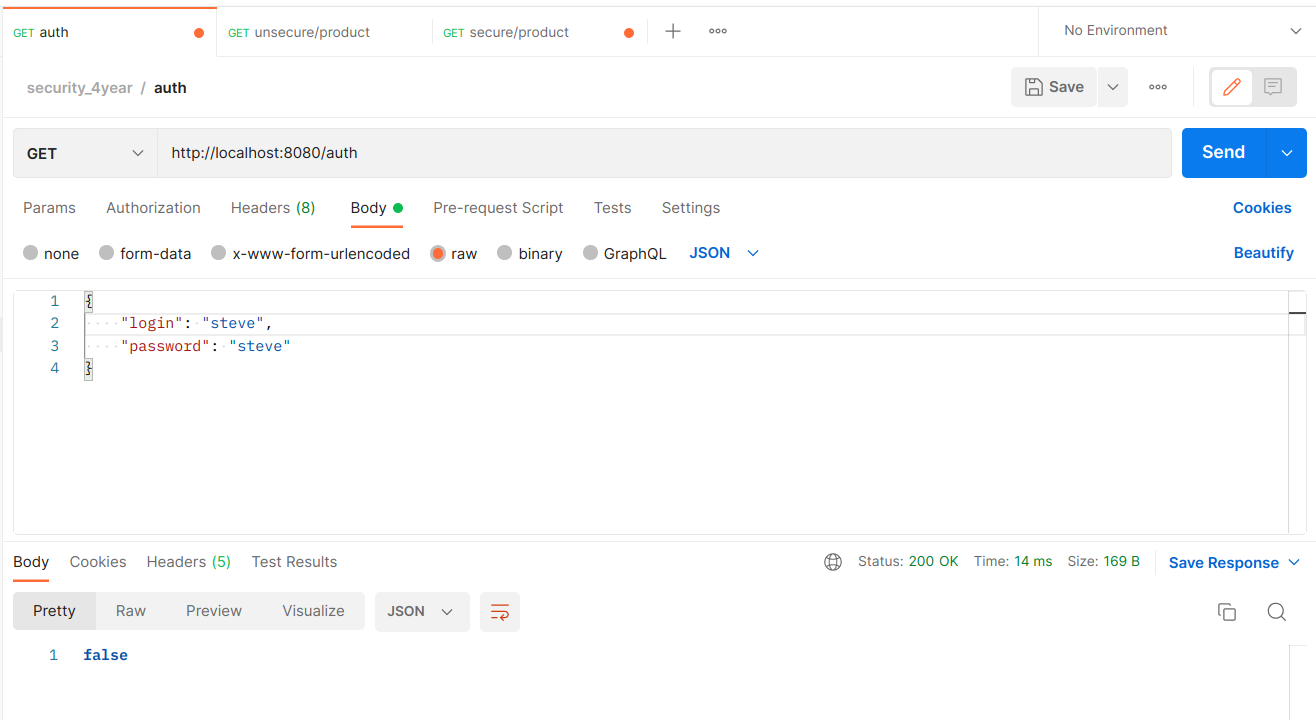This screenshot has width=1316, height=720.
Task: Open the JSON language dropdown
Action: coord(722,253)
